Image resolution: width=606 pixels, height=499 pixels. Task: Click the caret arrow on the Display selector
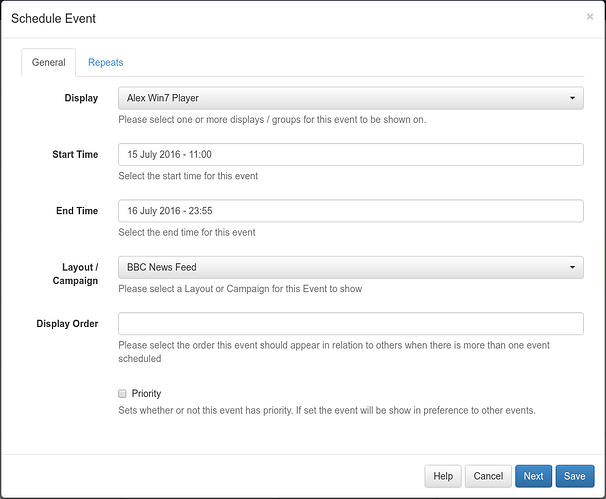572,98
